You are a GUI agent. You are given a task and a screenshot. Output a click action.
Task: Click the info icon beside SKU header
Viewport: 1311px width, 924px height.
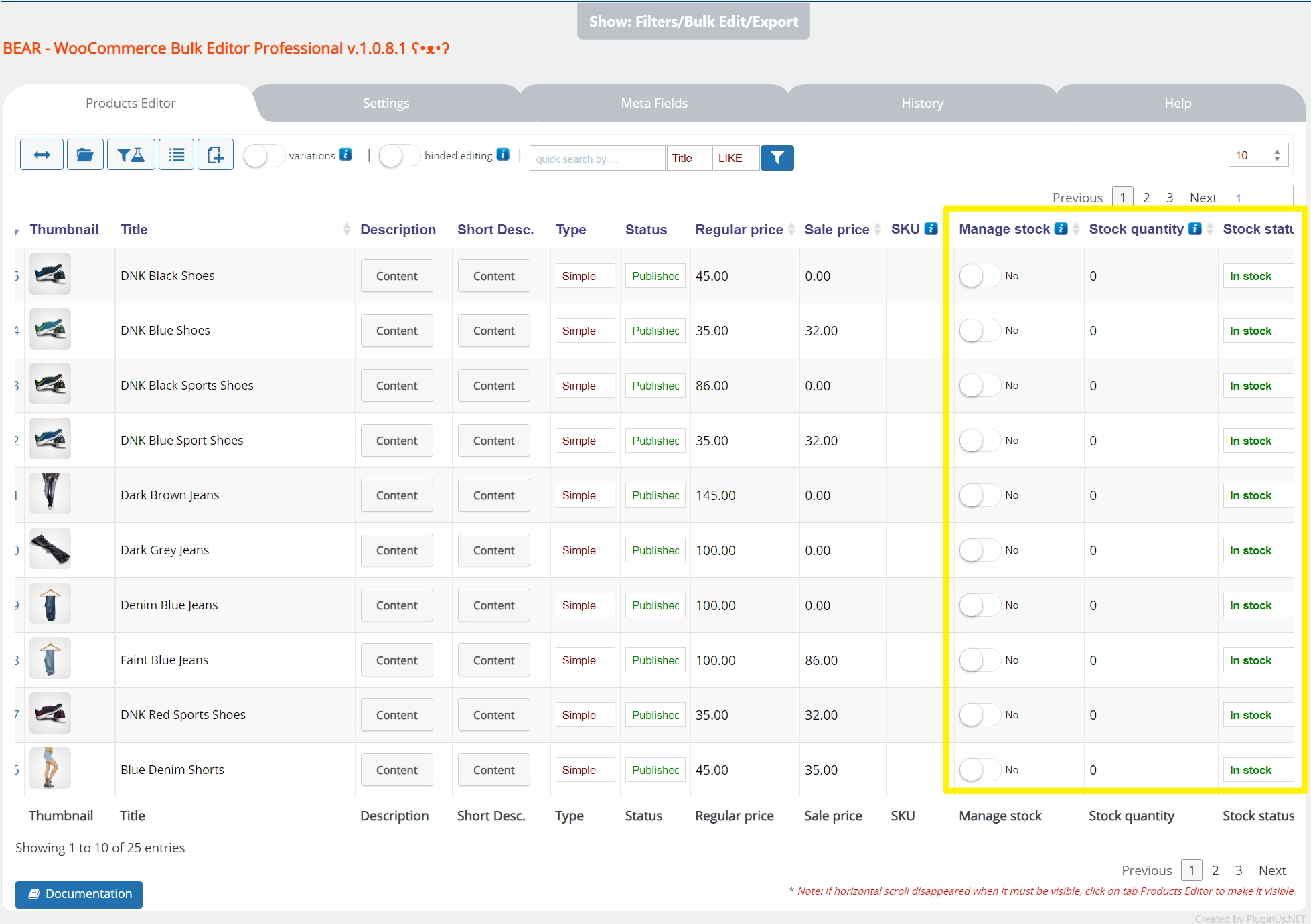tap(931, 228)
